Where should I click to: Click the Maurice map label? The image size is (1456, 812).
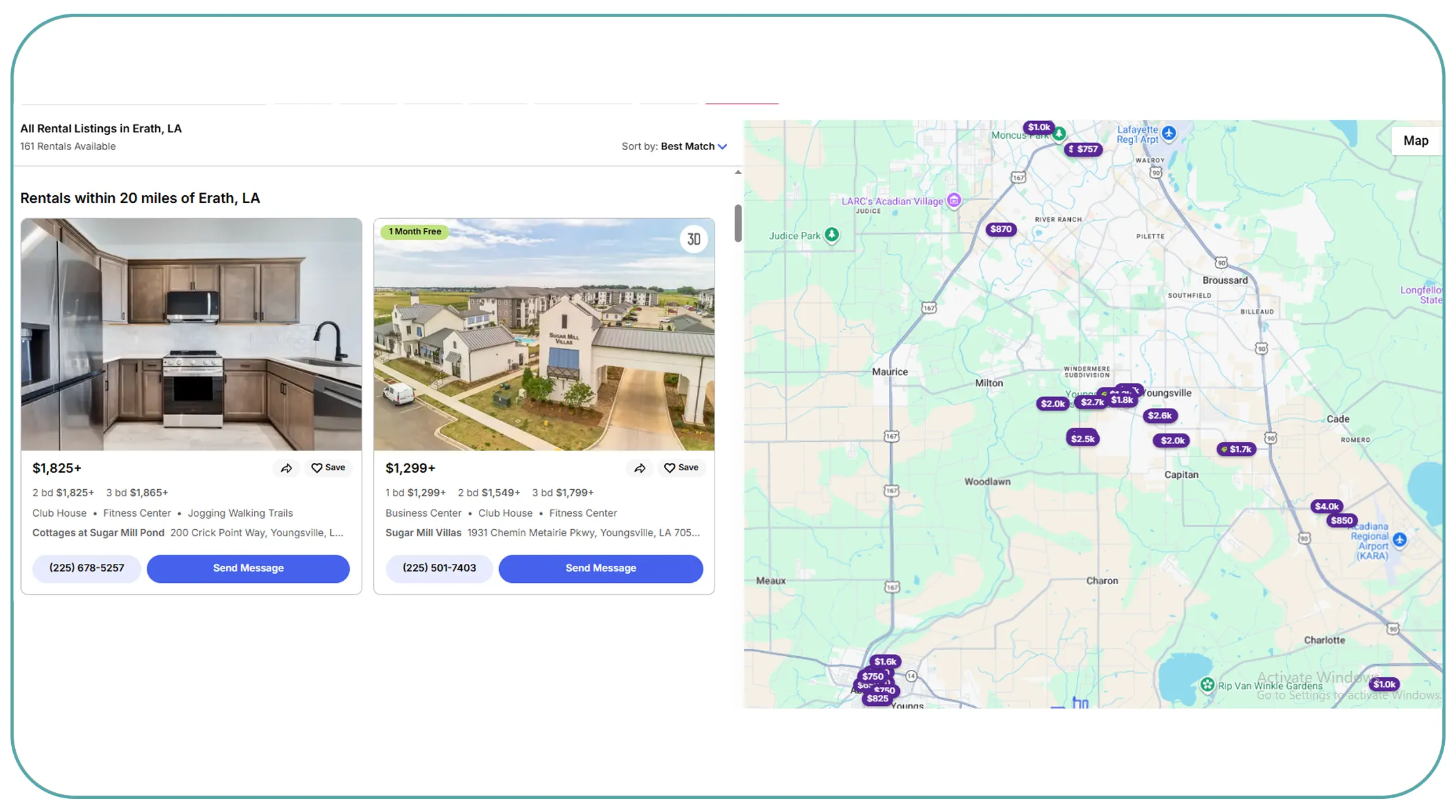click(x=889, y=372)
